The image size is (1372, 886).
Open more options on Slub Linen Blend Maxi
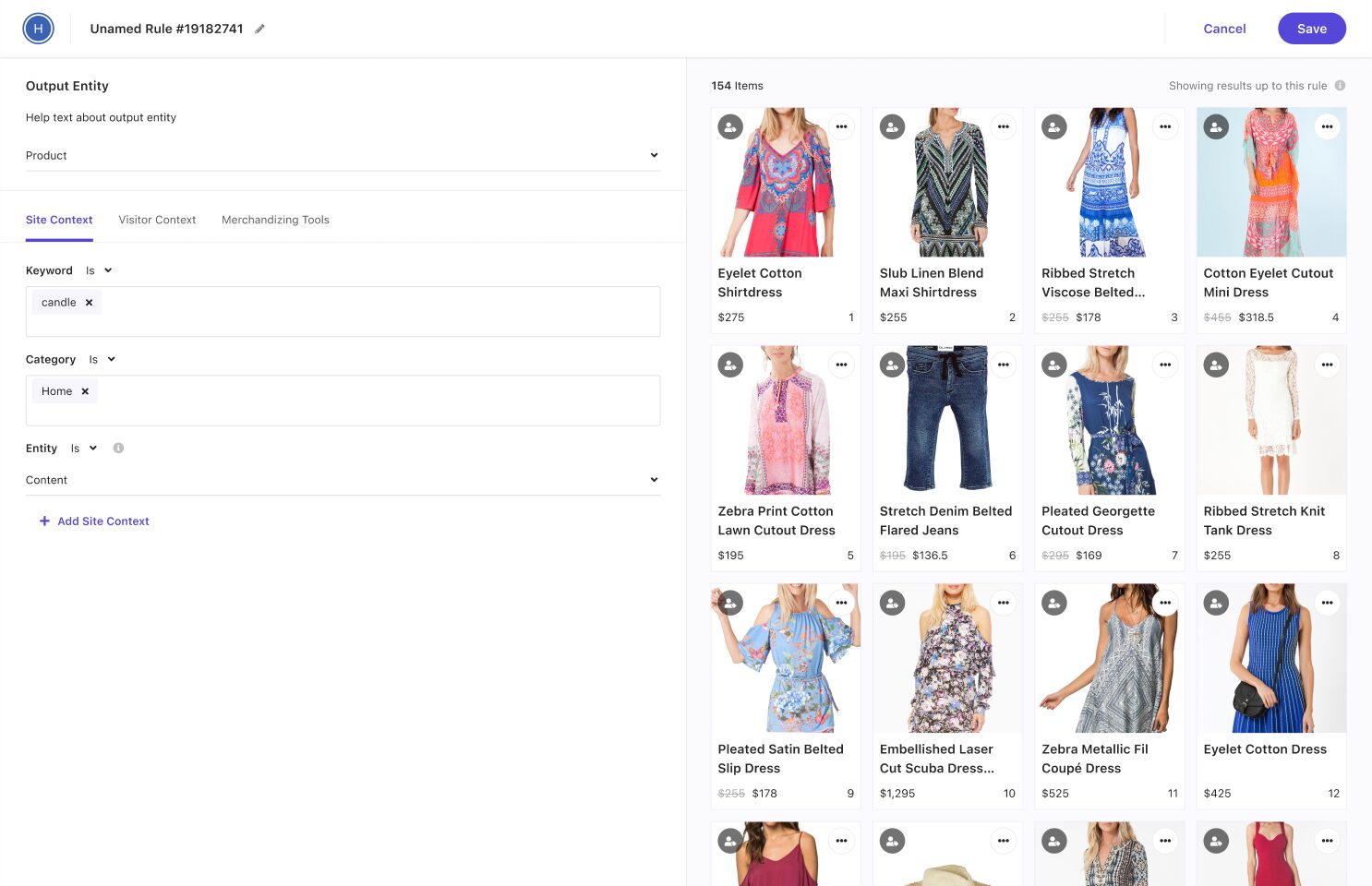click(1004, 126)
